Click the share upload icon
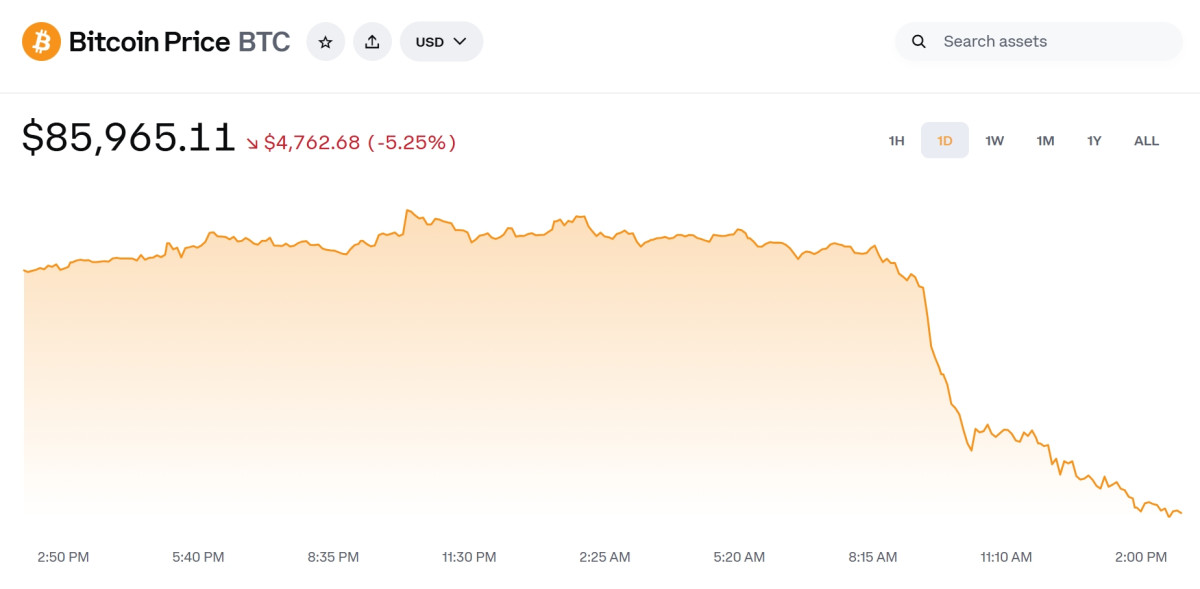1200x589 pixels. coord(372,42)
